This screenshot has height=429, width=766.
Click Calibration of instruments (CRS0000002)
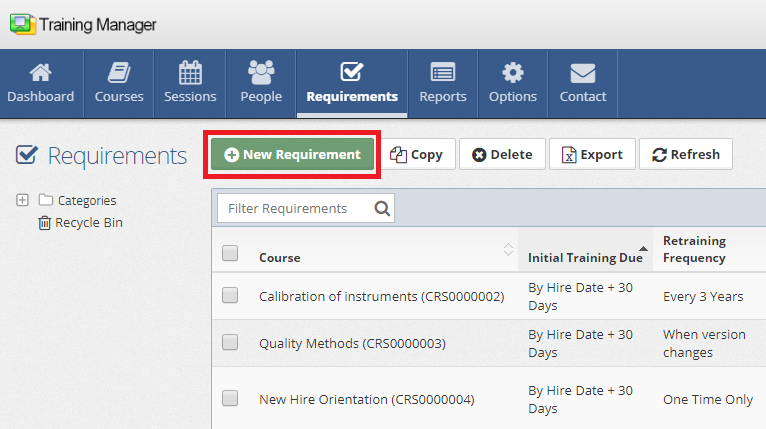[382, 297]
